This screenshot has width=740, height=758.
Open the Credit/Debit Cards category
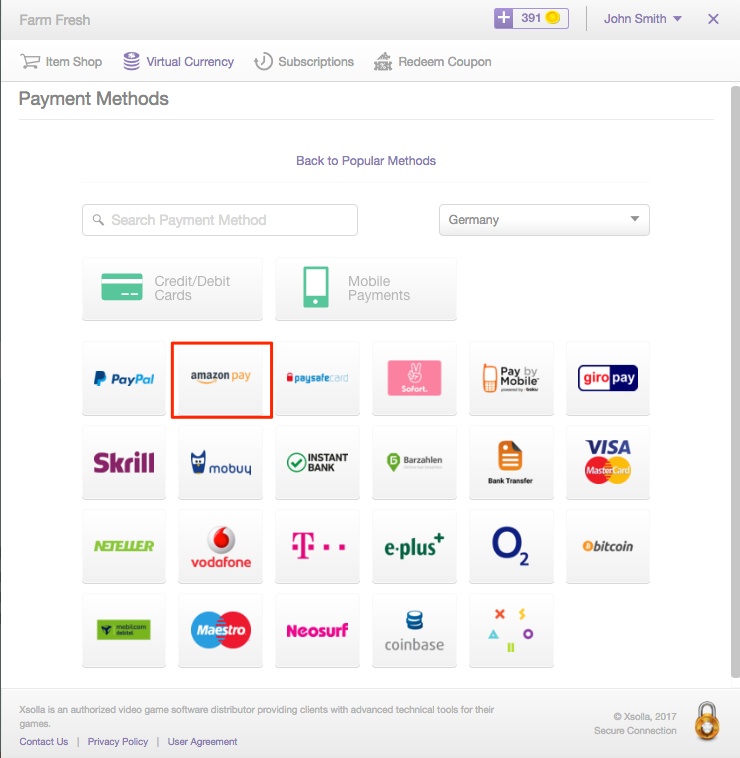pos(173,289)
